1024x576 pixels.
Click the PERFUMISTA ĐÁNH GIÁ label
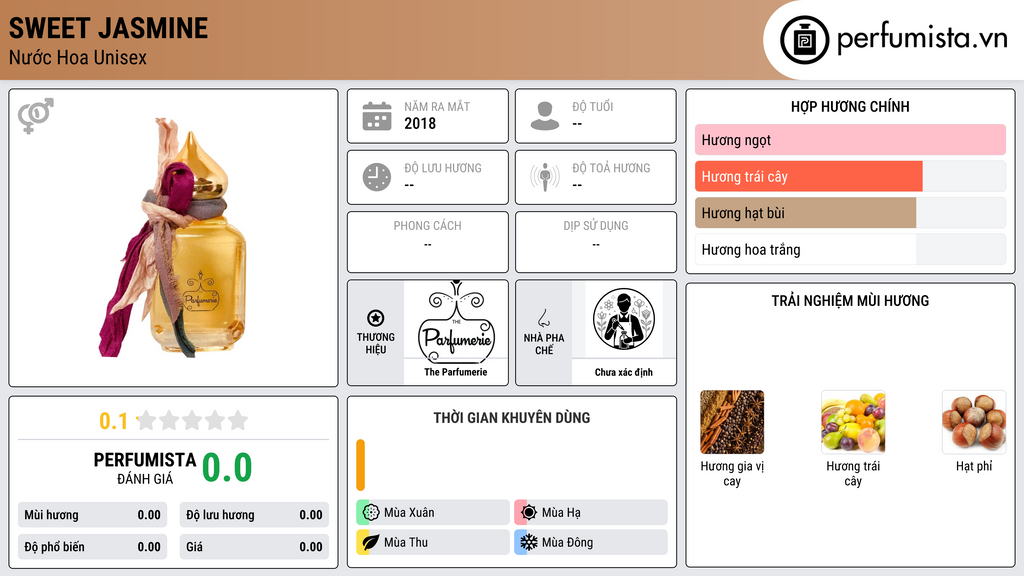pyautogui.click(x=145, y=468)
